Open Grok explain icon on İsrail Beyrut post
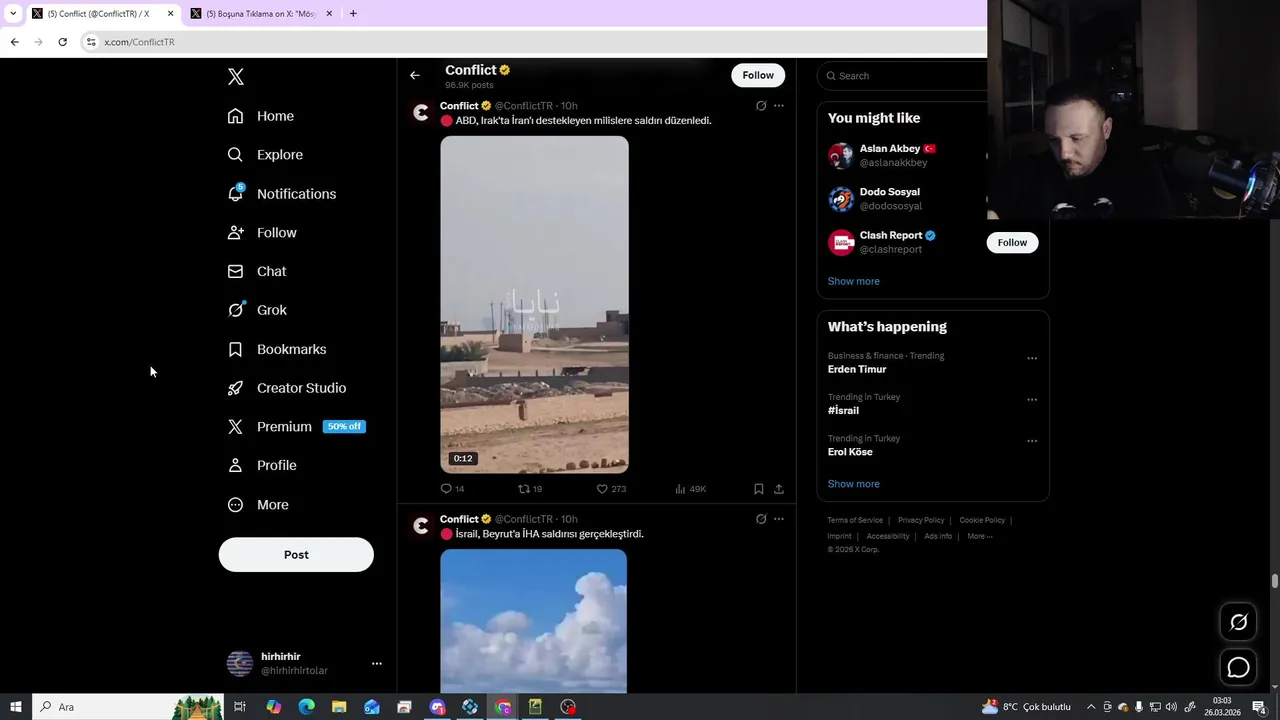Image resolution: width=1280 pixels, height=720 pixels. [x=761, y=519]
